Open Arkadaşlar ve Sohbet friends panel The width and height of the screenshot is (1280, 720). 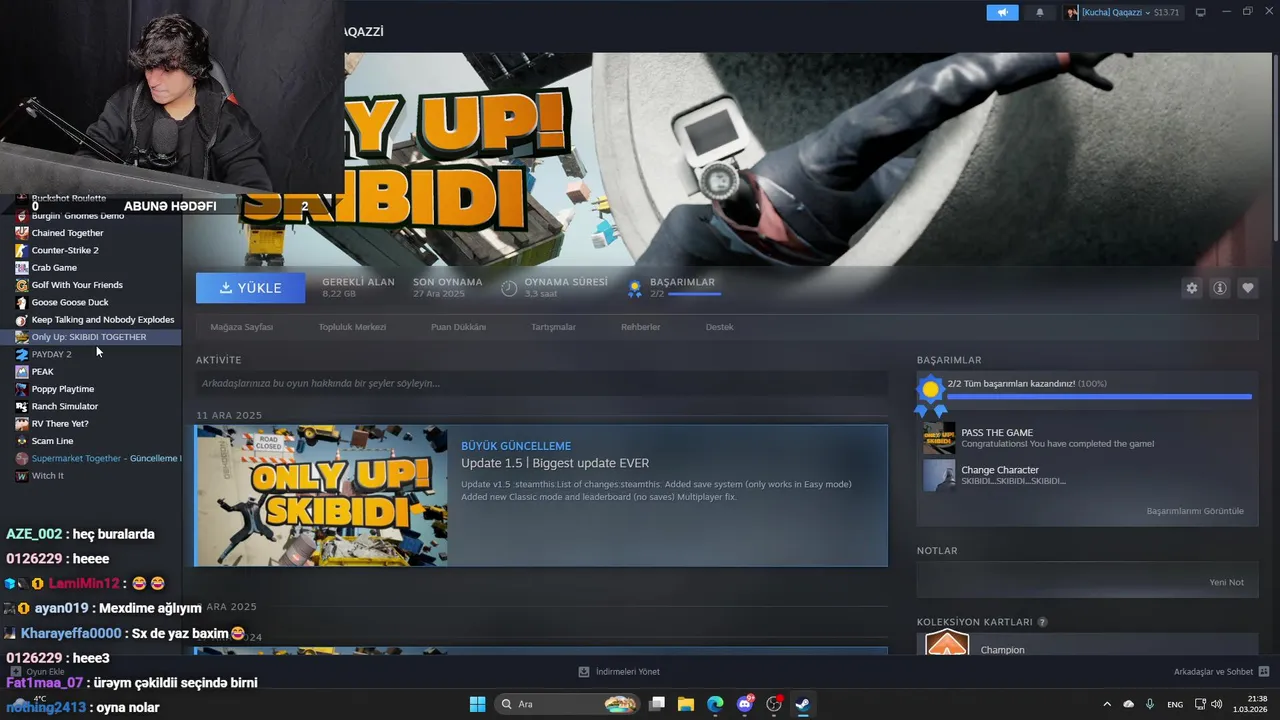tap(1214, 672)
